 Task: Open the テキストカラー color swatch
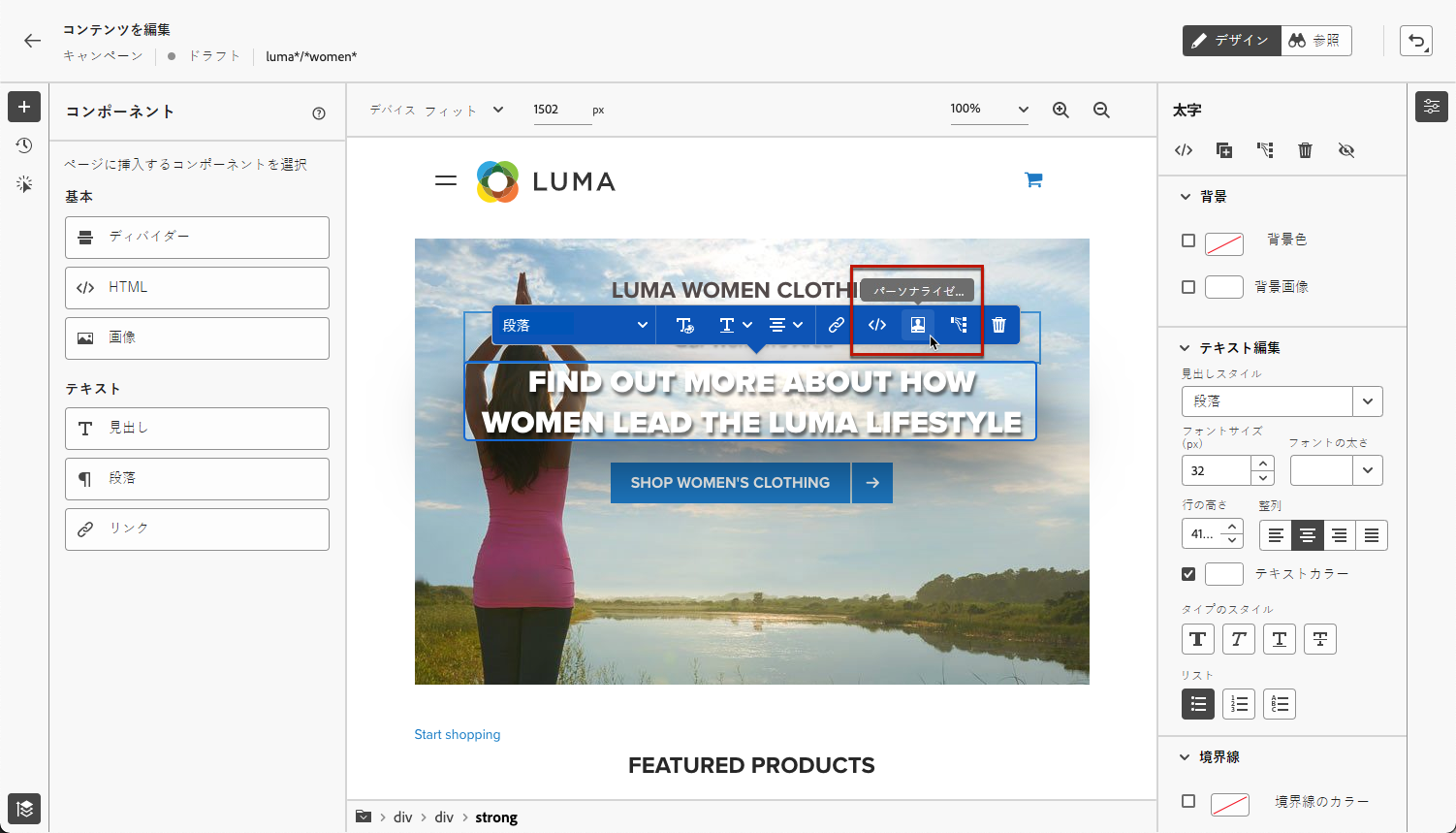click(1224, 574)
